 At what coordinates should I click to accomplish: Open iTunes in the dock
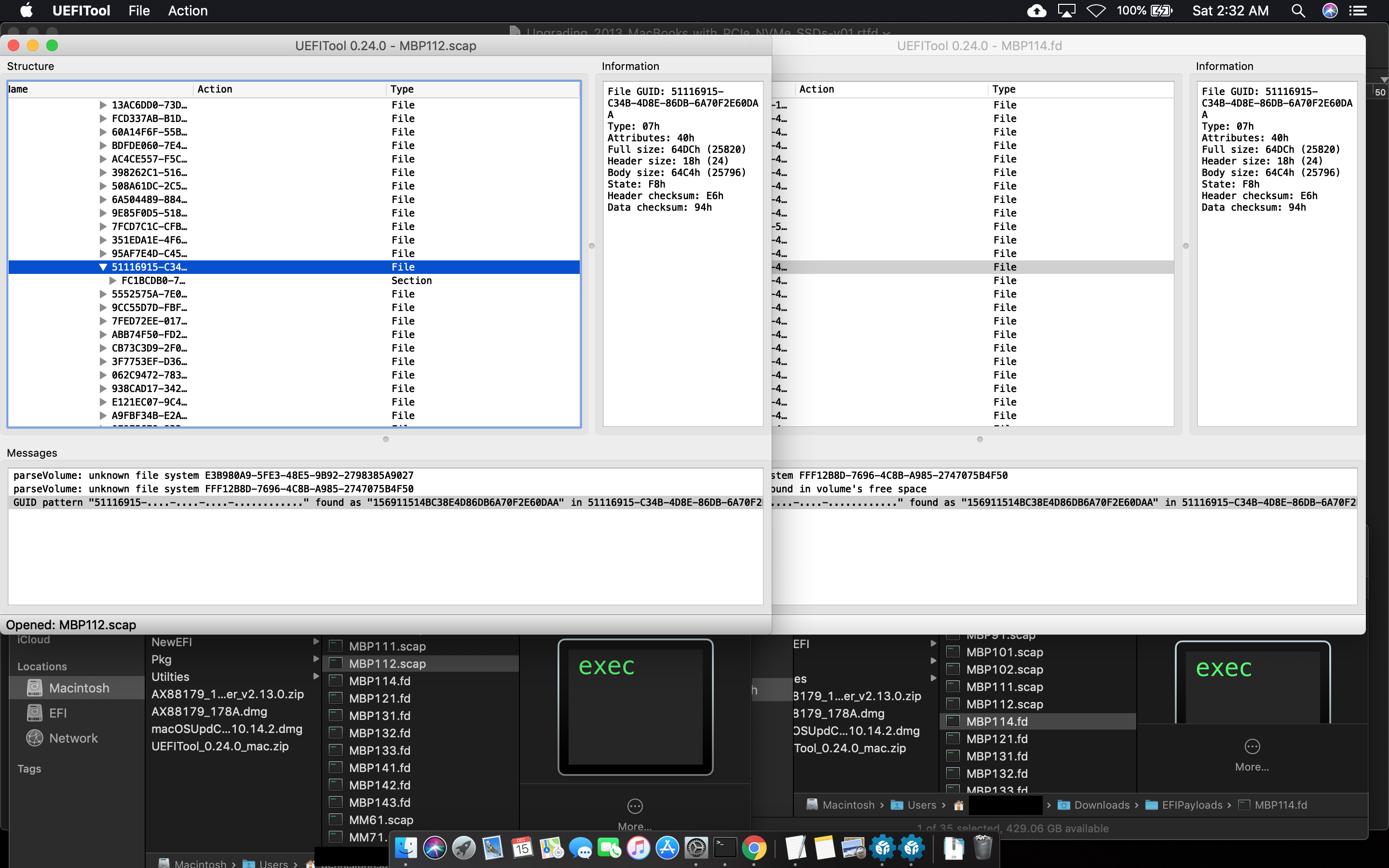point(638,847)
